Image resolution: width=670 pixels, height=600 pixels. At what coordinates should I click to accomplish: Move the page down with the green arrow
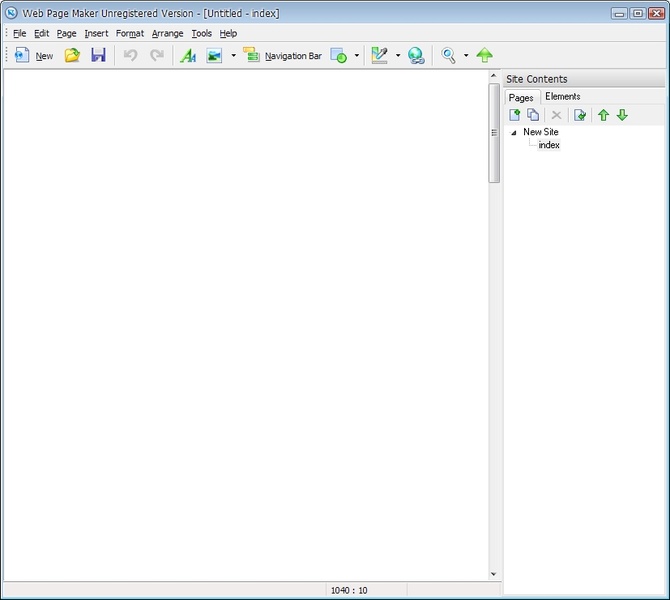622,115
